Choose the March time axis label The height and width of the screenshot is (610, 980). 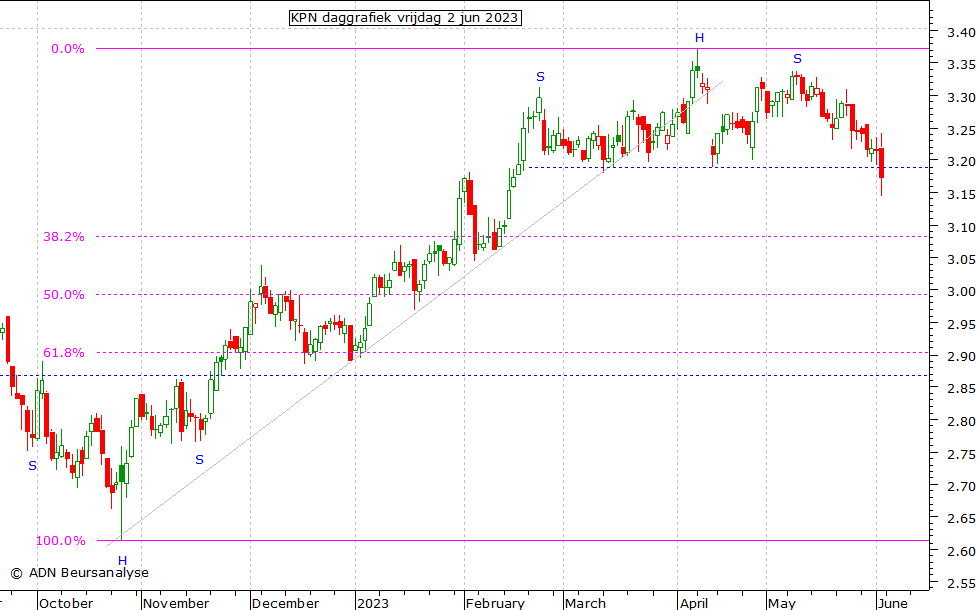click(585, 603)
